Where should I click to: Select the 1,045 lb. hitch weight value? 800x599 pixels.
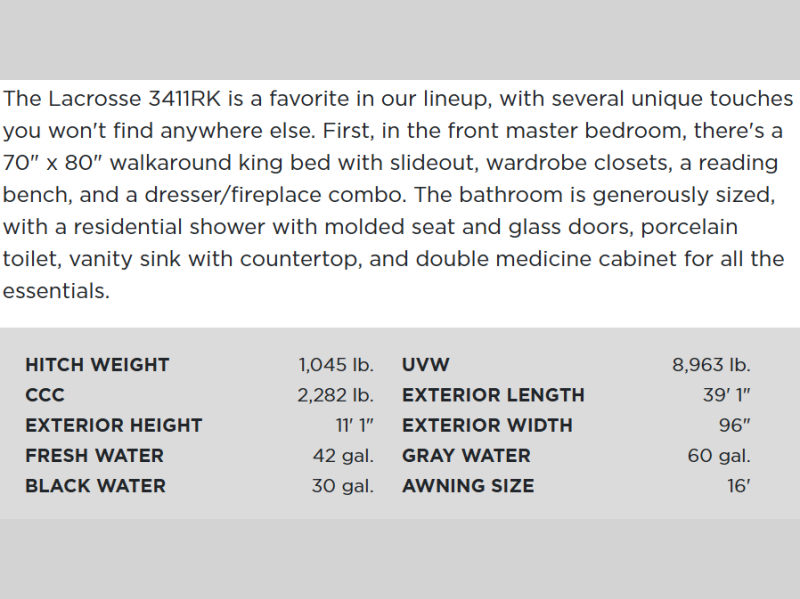click(336, 365)
